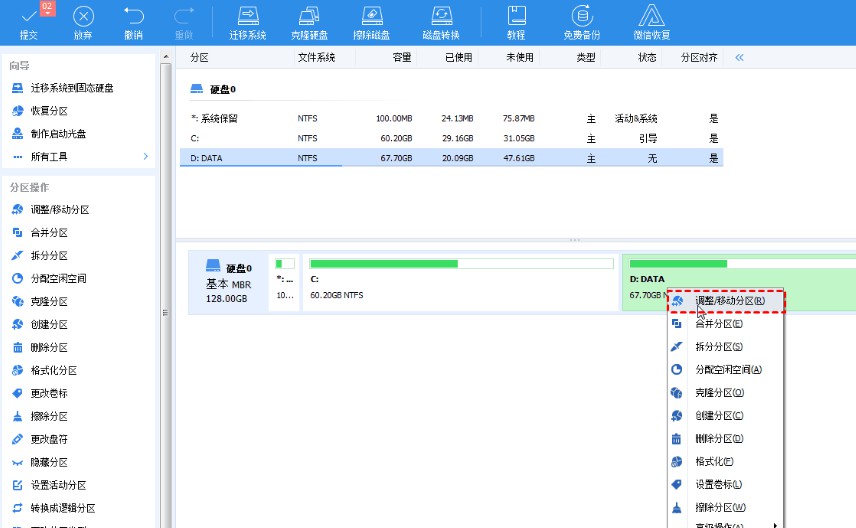This screenshot has width=856, height=528.
Task: Choose 删除分区 from the right-click context menu
Action: tap(718, 438)
